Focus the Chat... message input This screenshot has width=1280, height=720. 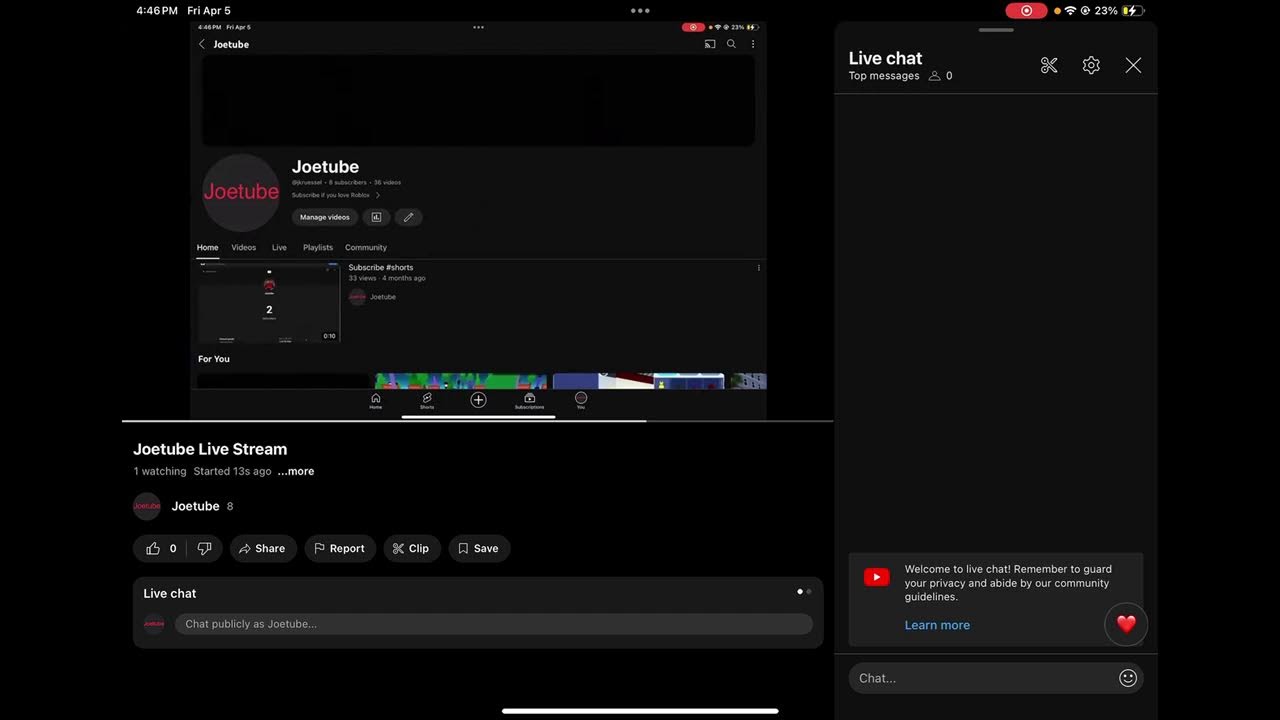996,678
